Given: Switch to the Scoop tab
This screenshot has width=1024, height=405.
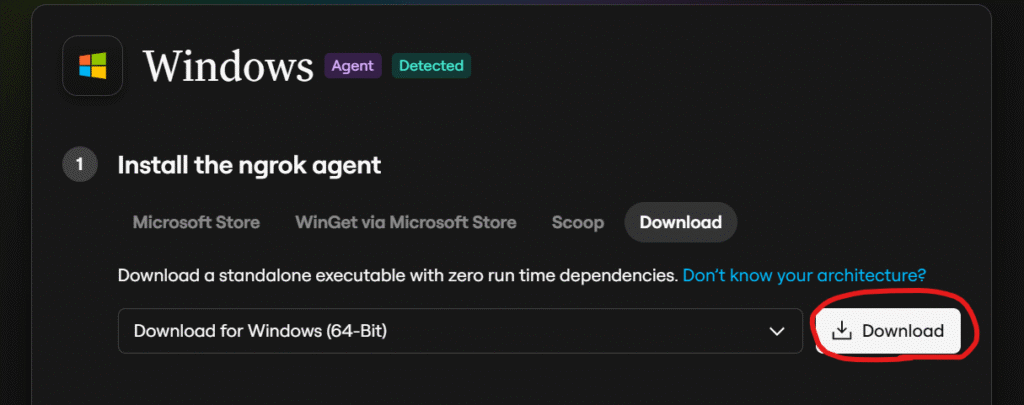Looking at the screenshot, I should click(578, 222).
